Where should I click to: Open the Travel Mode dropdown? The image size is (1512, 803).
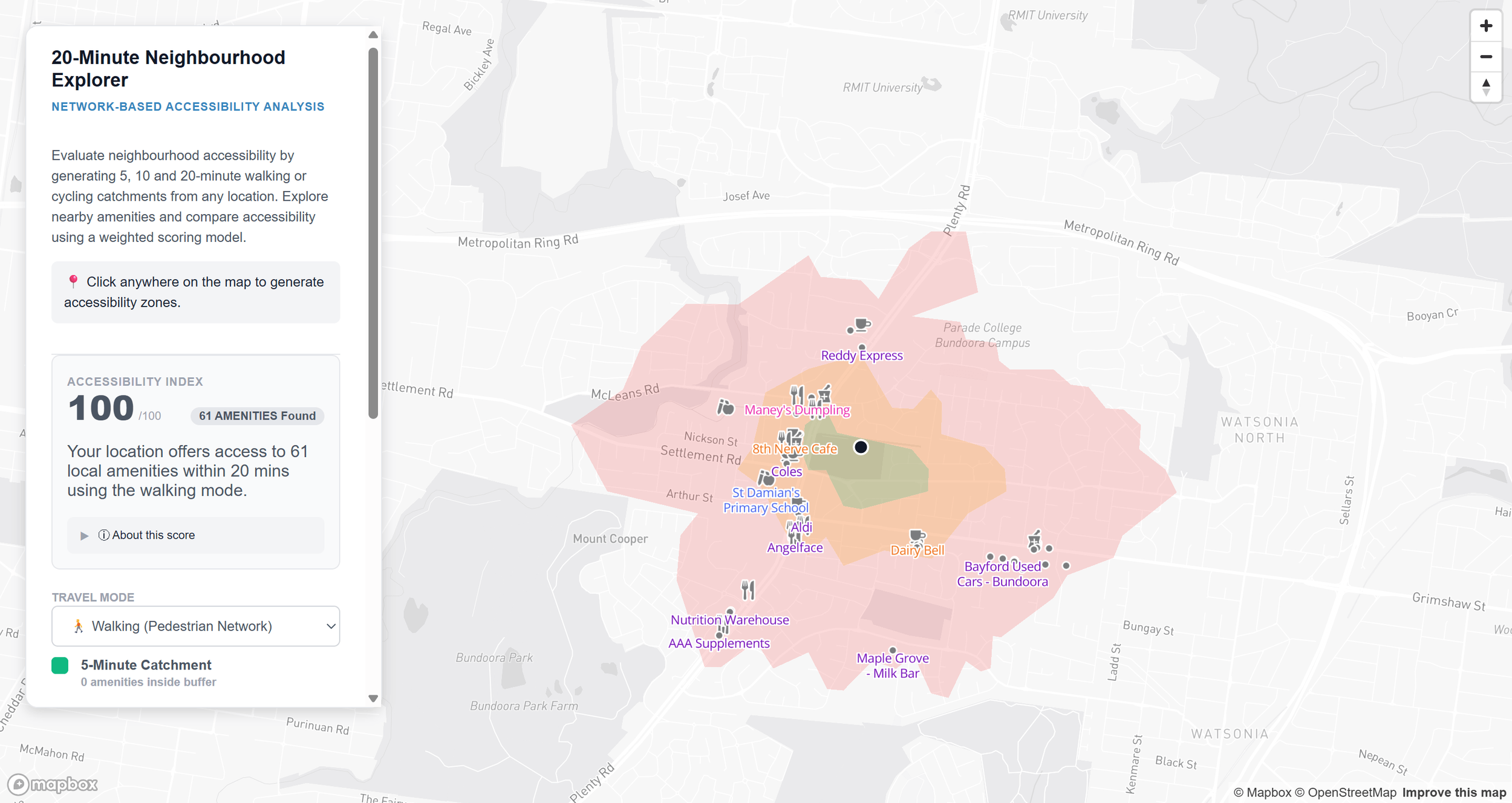(195, 626)
